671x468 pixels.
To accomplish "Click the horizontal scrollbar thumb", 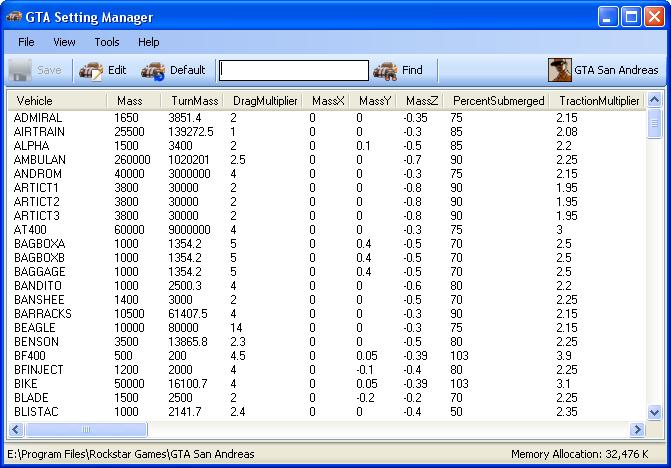I will click(x=86, y=429).
